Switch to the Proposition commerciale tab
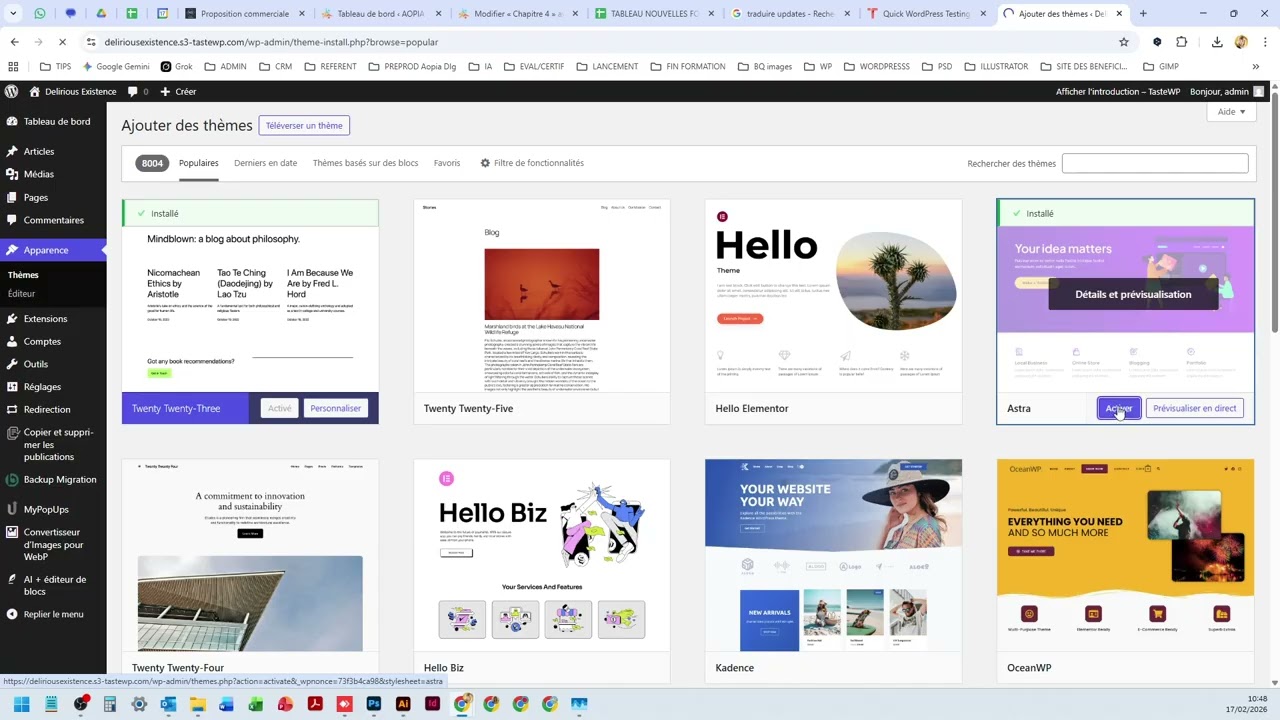Image resolution: width=1280 pixels, height=720 pixels. 245,14
